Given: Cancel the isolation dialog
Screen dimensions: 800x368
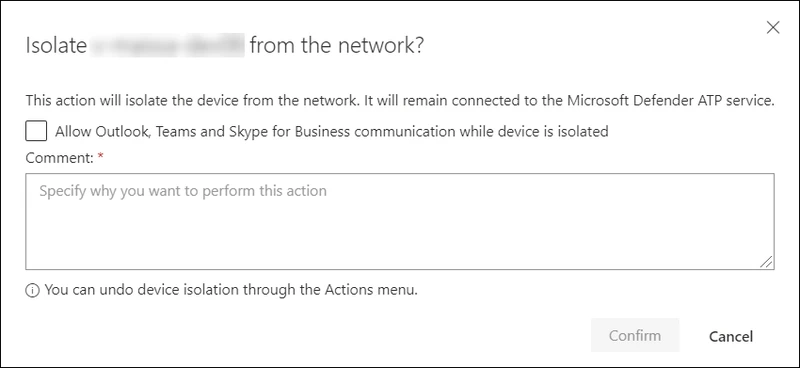Looking at the screenshot, I should click(x=731, y=336).
